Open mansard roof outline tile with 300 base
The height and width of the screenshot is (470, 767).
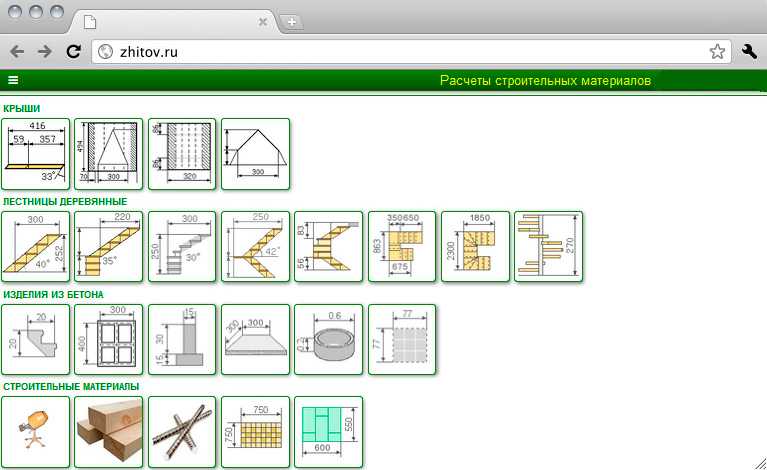click(255, 154)
